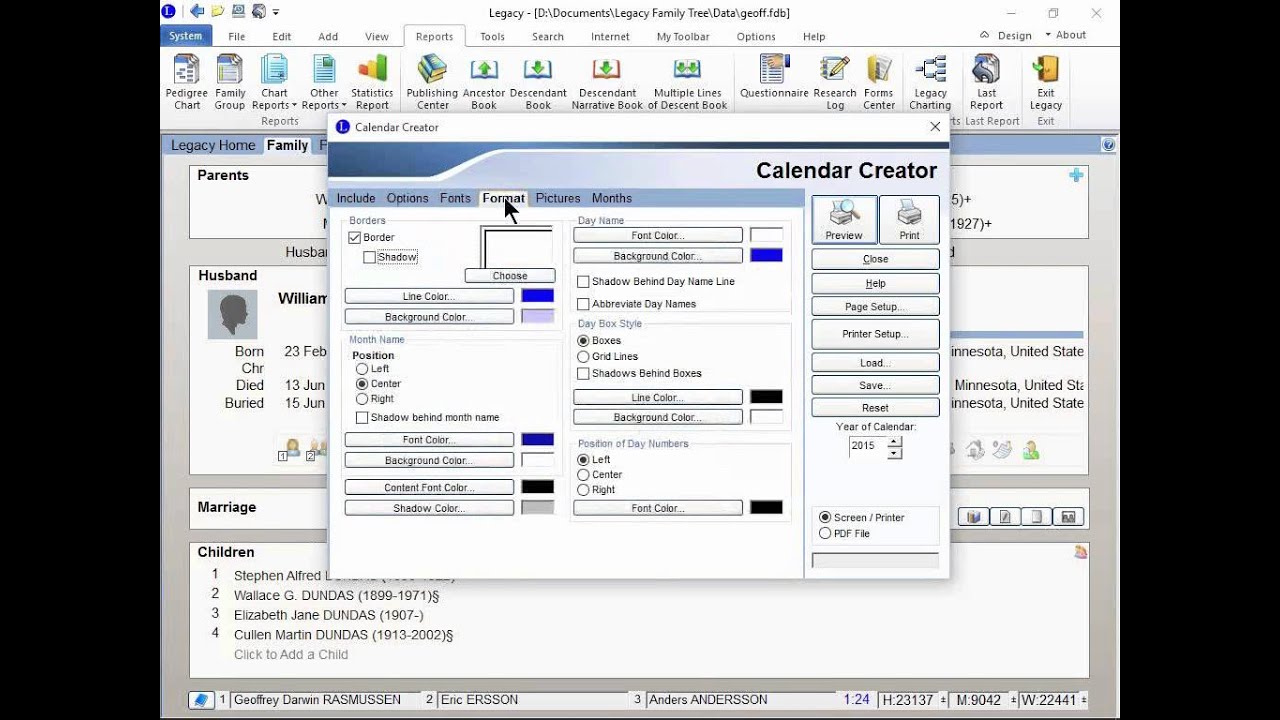Create an Ancestor Book
Screen dimensions: 1280x720
pyautogui.click(x=484, y=82)
